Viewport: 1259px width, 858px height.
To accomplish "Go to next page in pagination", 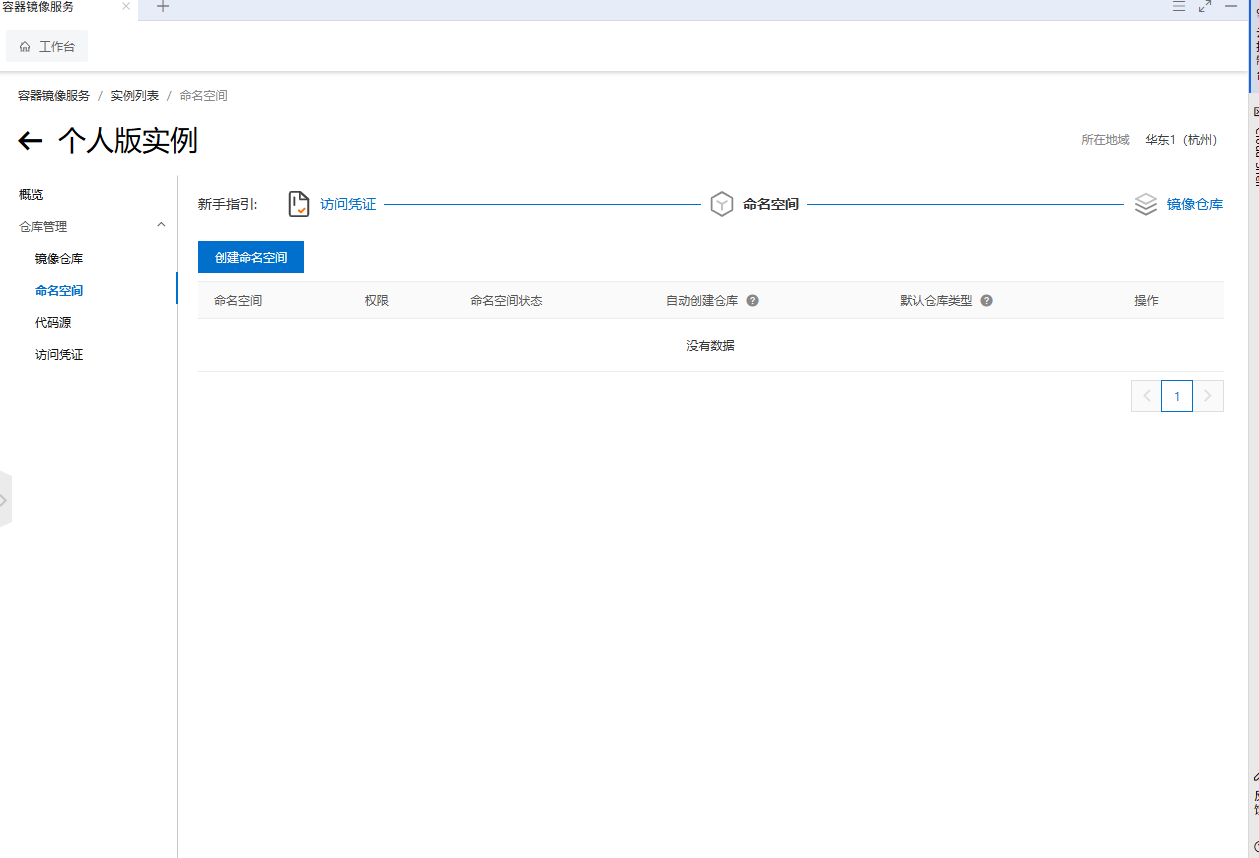I will coord(1208,396).
